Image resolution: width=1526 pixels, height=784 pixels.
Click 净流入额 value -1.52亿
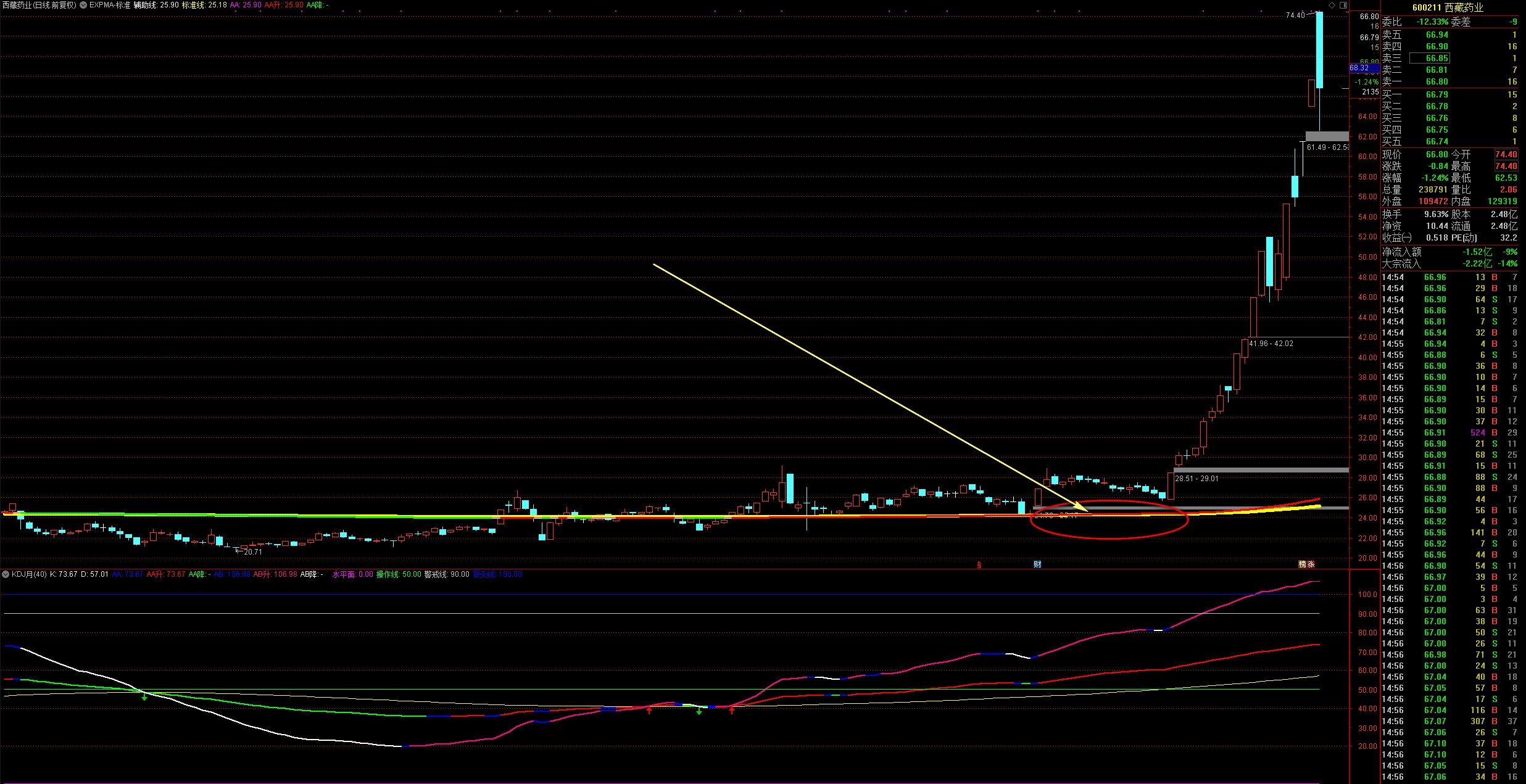click(x=1477, y=252)
